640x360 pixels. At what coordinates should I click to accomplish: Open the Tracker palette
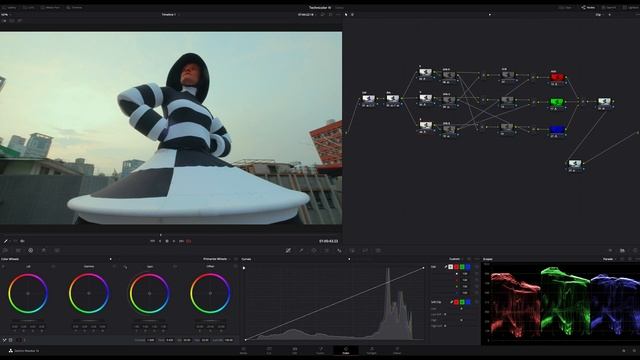click(x=327, y=250)
